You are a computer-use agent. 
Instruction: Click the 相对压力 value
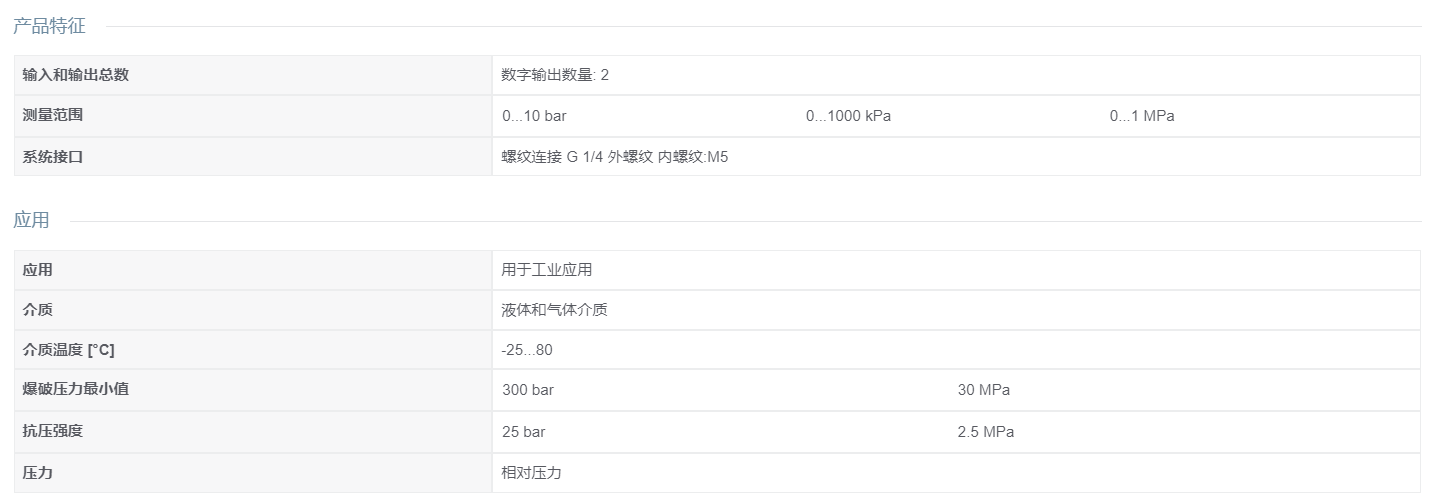click(531, 473)
